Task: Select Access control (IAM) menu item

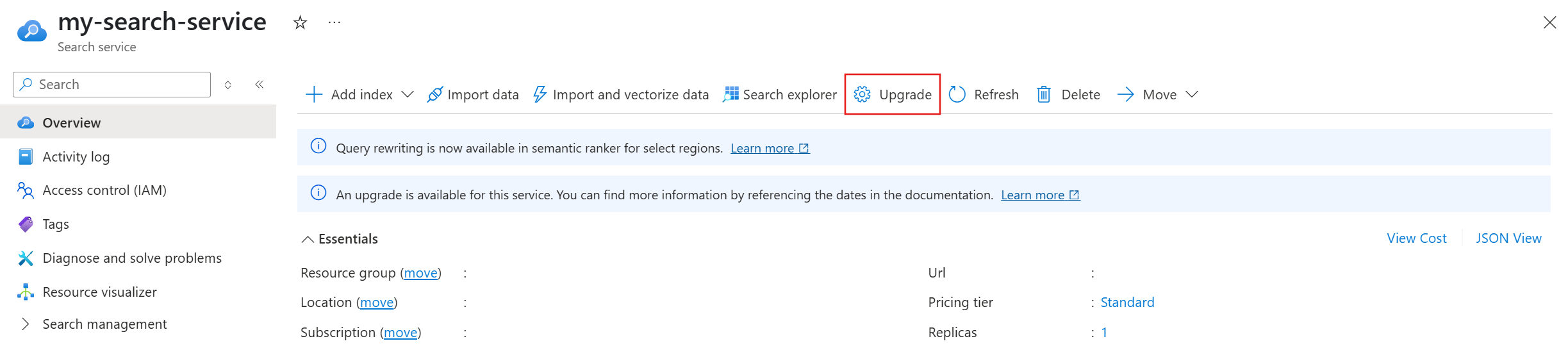Action: point(104,190)
